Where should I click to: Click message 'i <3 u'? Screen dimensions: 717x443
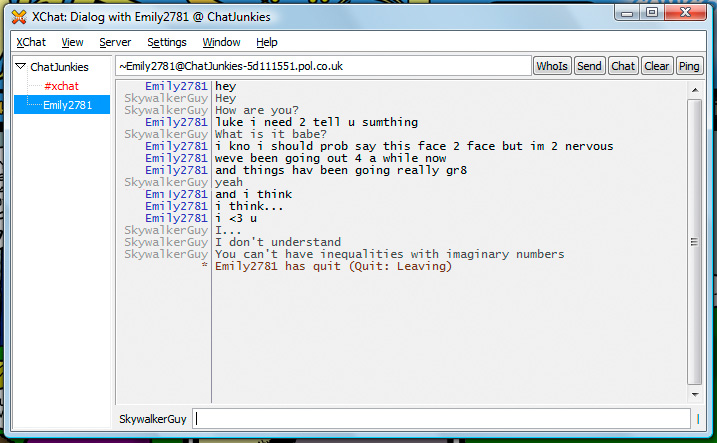[x=236, y=218]
